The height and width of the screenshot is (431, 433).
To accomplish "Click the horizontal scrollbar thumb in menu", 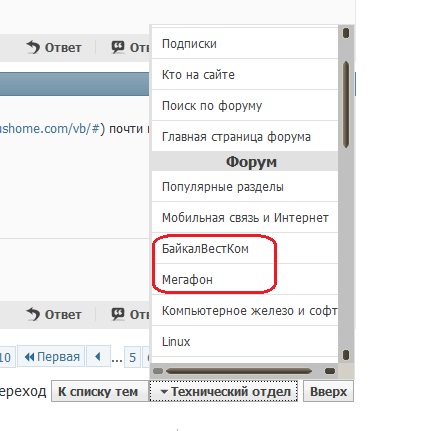I will pyautogui.click(x=239, y=371).
